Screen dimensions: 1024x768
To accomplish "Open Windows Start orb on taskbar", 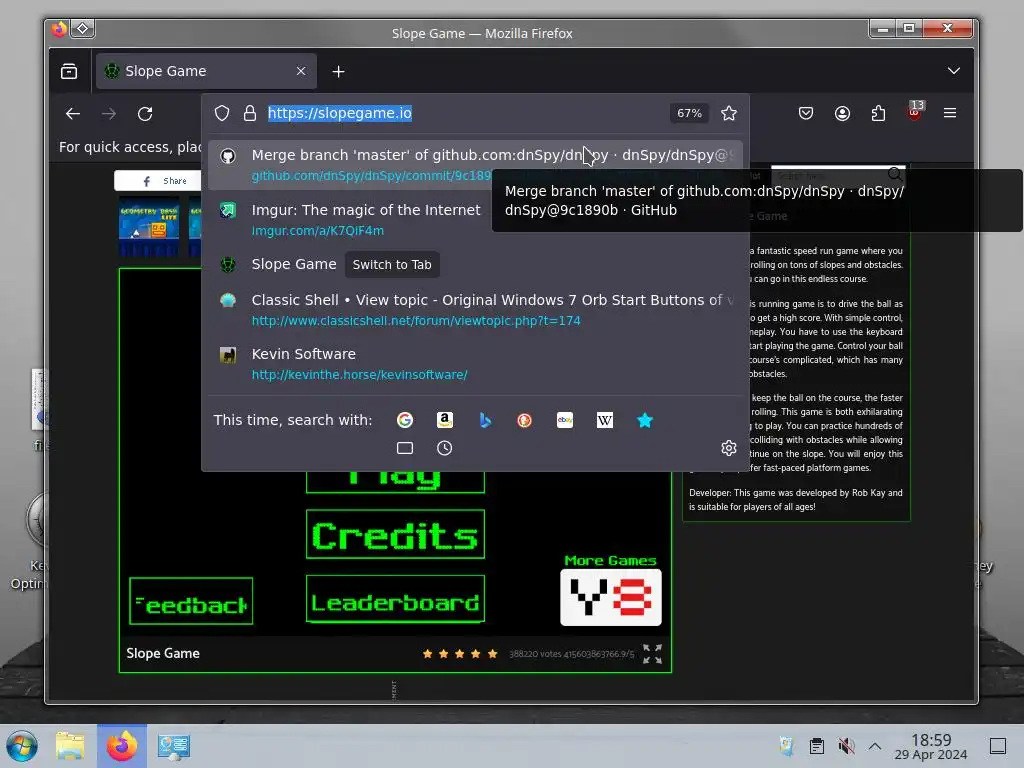I will click(x=22, y=746).
